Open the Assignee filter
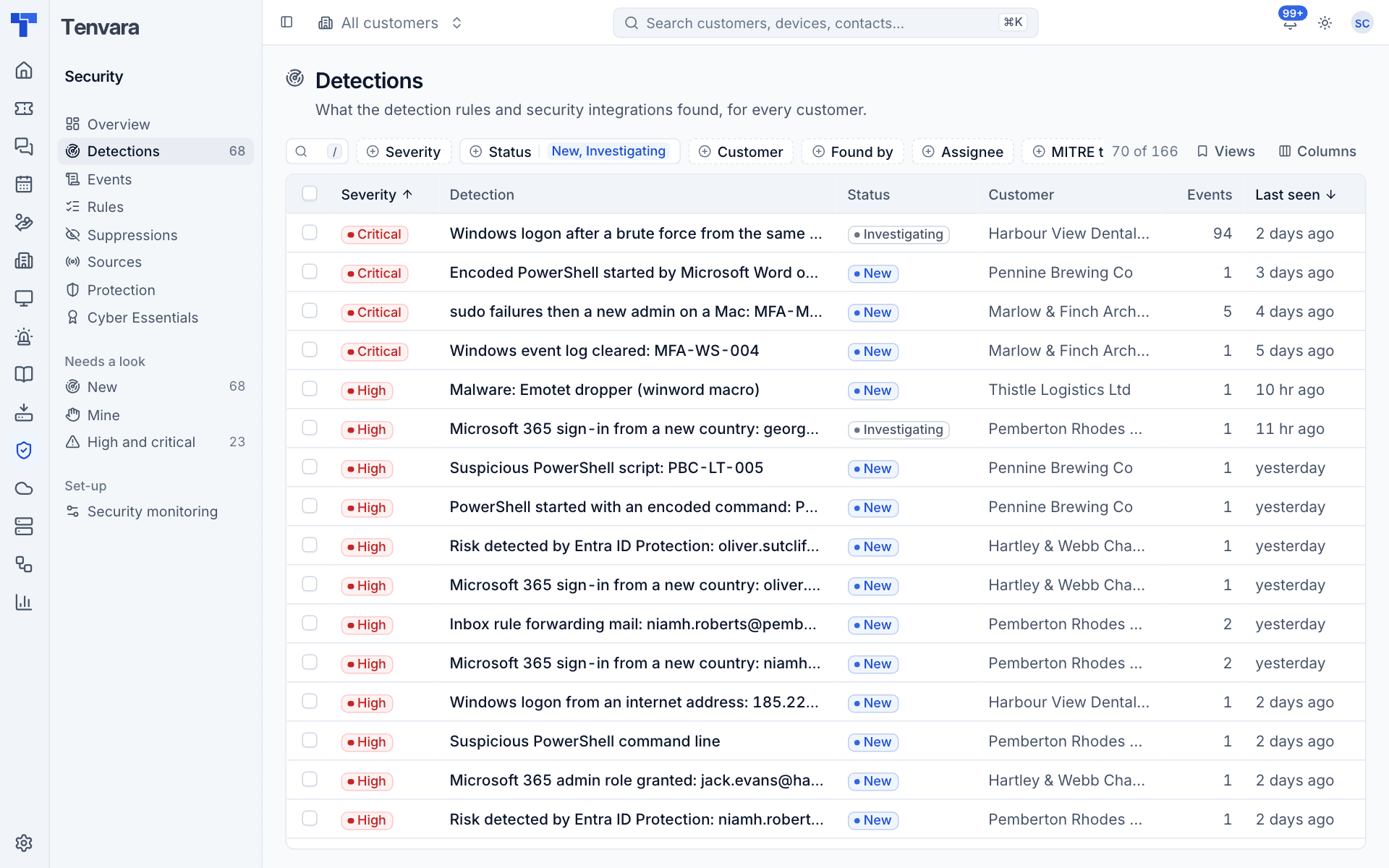1389x868 pixels. (963, 151)
